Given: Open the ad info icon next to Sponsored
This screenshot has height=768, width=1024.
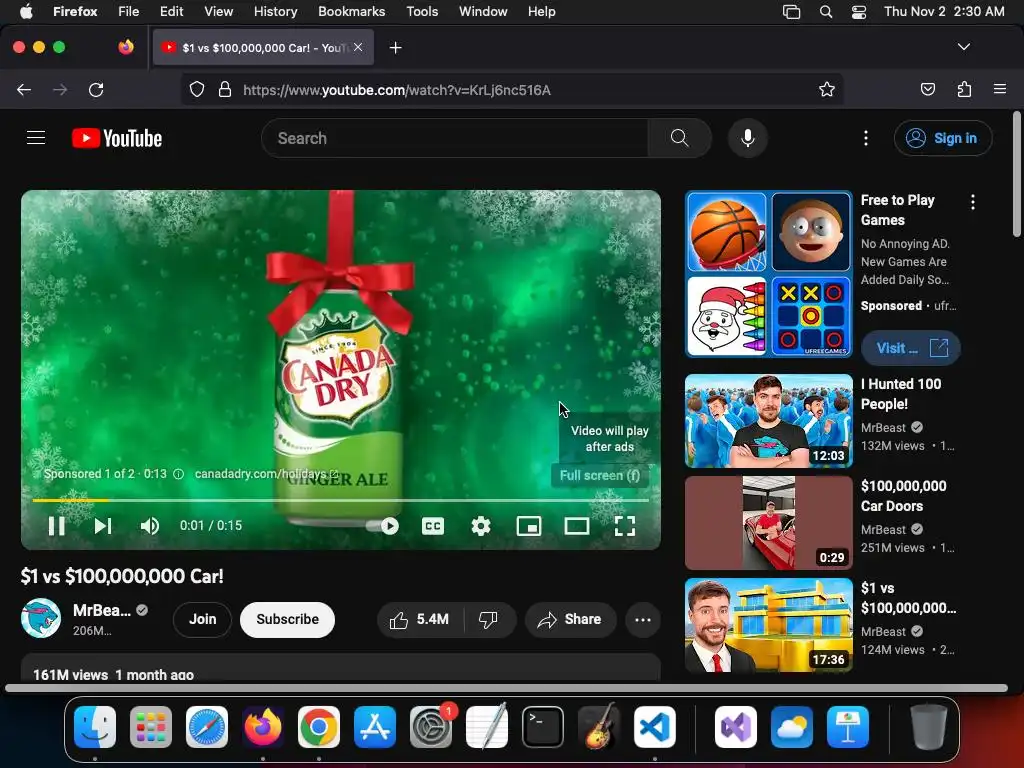Looking at the screenshot, I should (178, 474).
